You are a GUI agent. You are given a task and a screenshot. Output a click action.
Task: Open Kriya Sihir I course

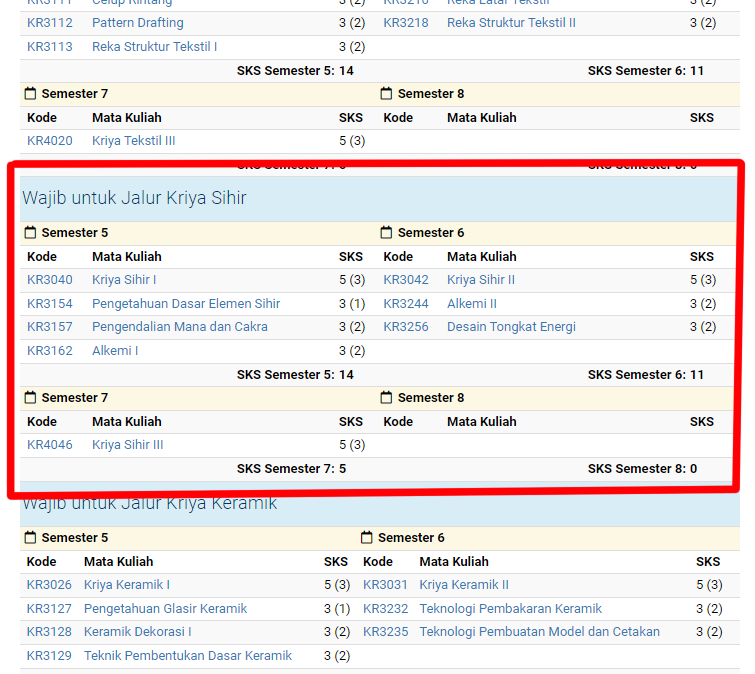pyautogui.click(x=124, y=280)
